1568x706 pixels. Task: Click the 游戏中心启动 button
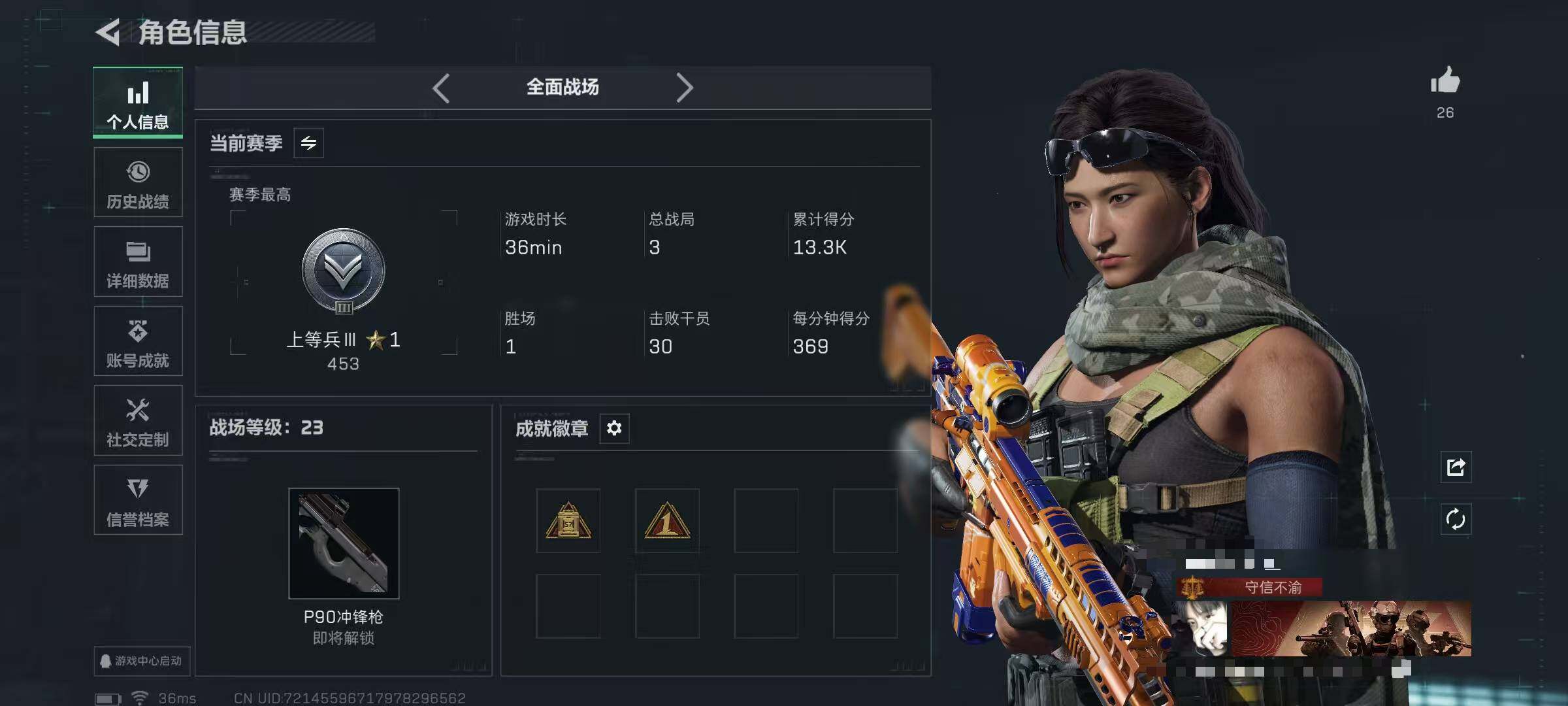pos(141,661)
